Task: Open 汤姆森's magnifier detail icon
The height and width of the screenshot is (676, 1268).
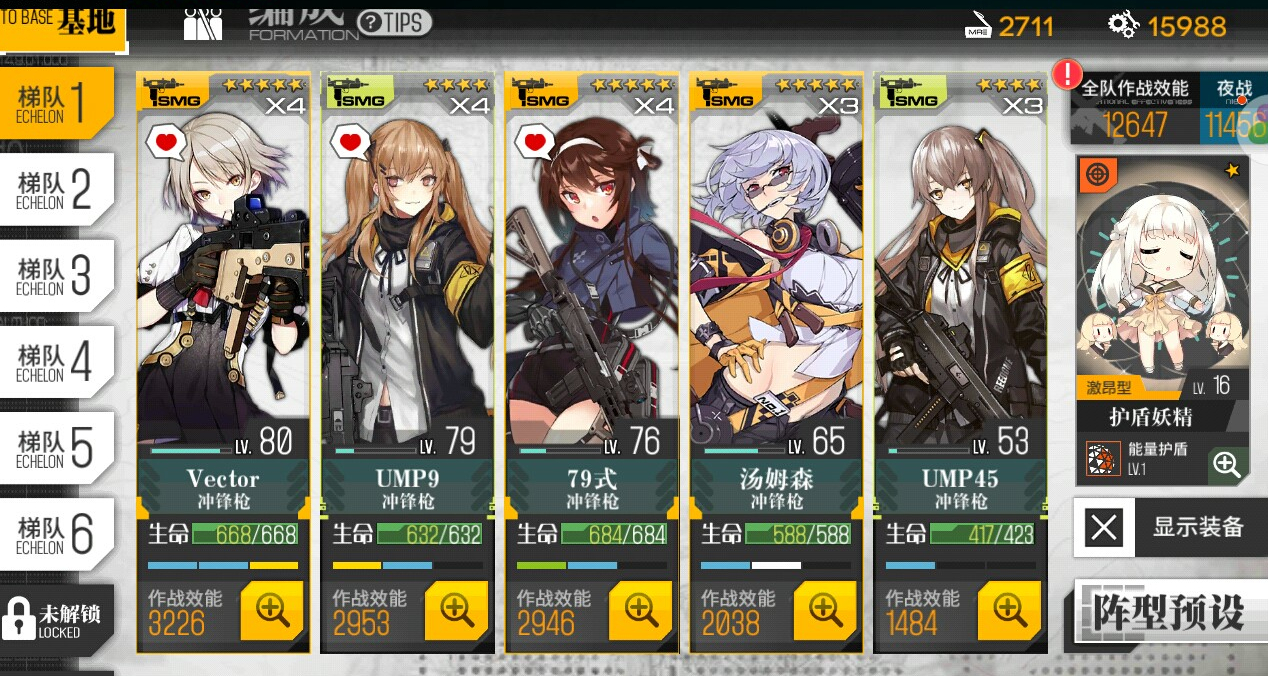Action: [x=824, y=610]
